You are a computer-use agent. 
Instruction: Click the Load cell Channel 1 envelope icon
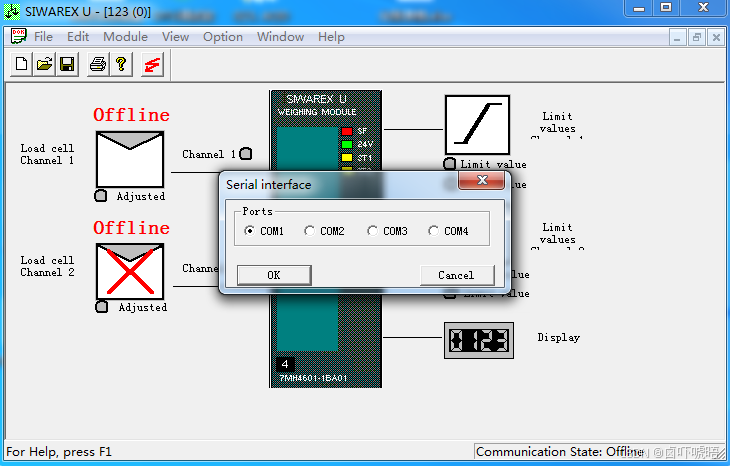[x=130, y=159]
